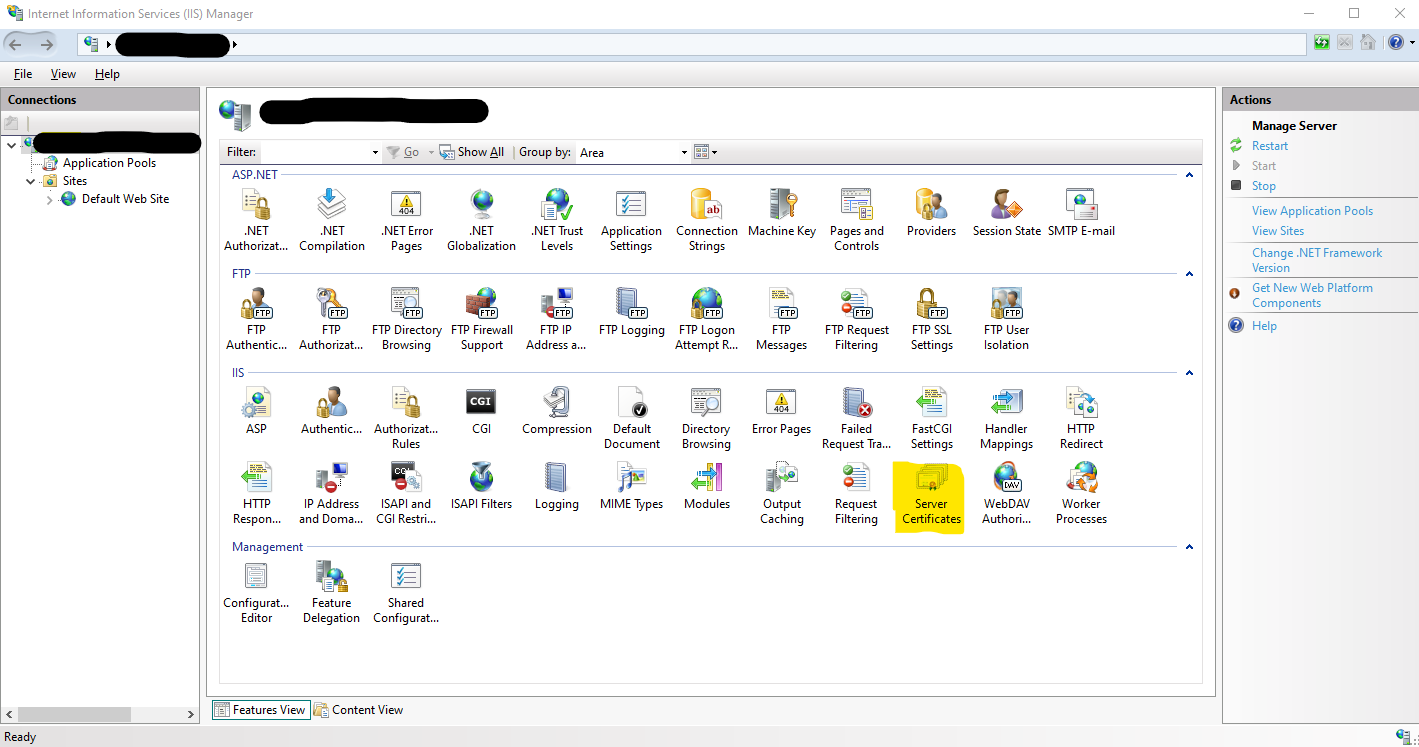Collapse the Sites tree node
Image resolution: width=1419 pixels, height=747 pixels.
tap(29, 181)
